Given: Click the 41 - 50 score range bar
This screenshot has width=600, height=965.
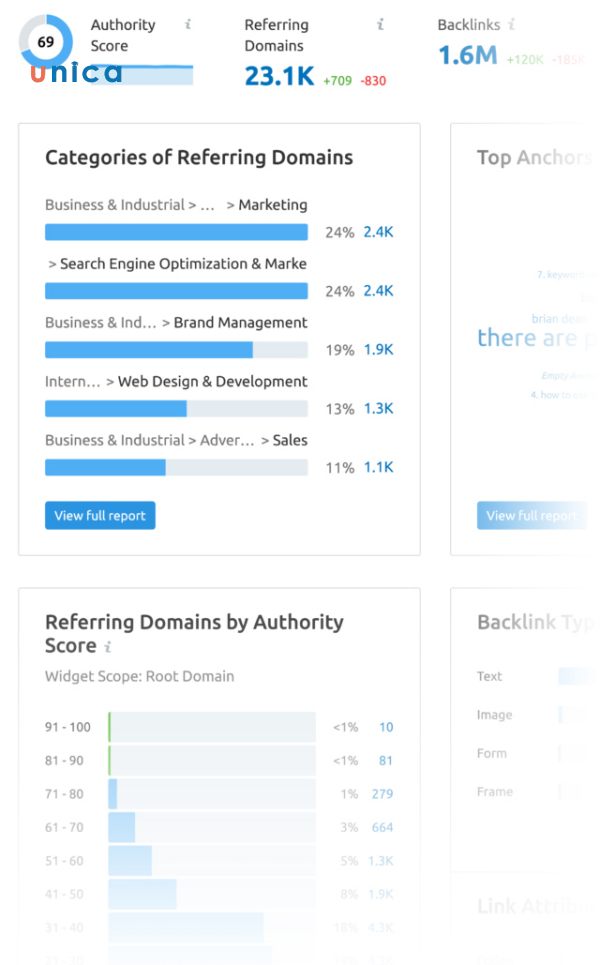Looking at the screenshot, I should [x=212, y=894].
